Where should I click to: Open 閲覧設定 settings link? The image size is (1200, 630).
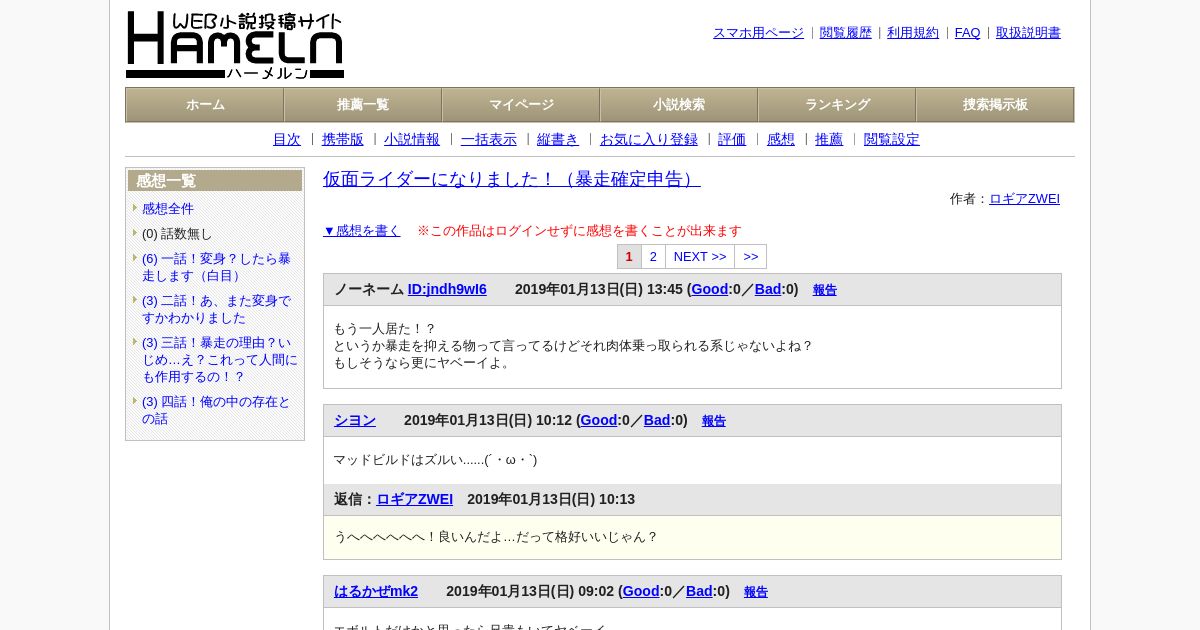point(892,140)
